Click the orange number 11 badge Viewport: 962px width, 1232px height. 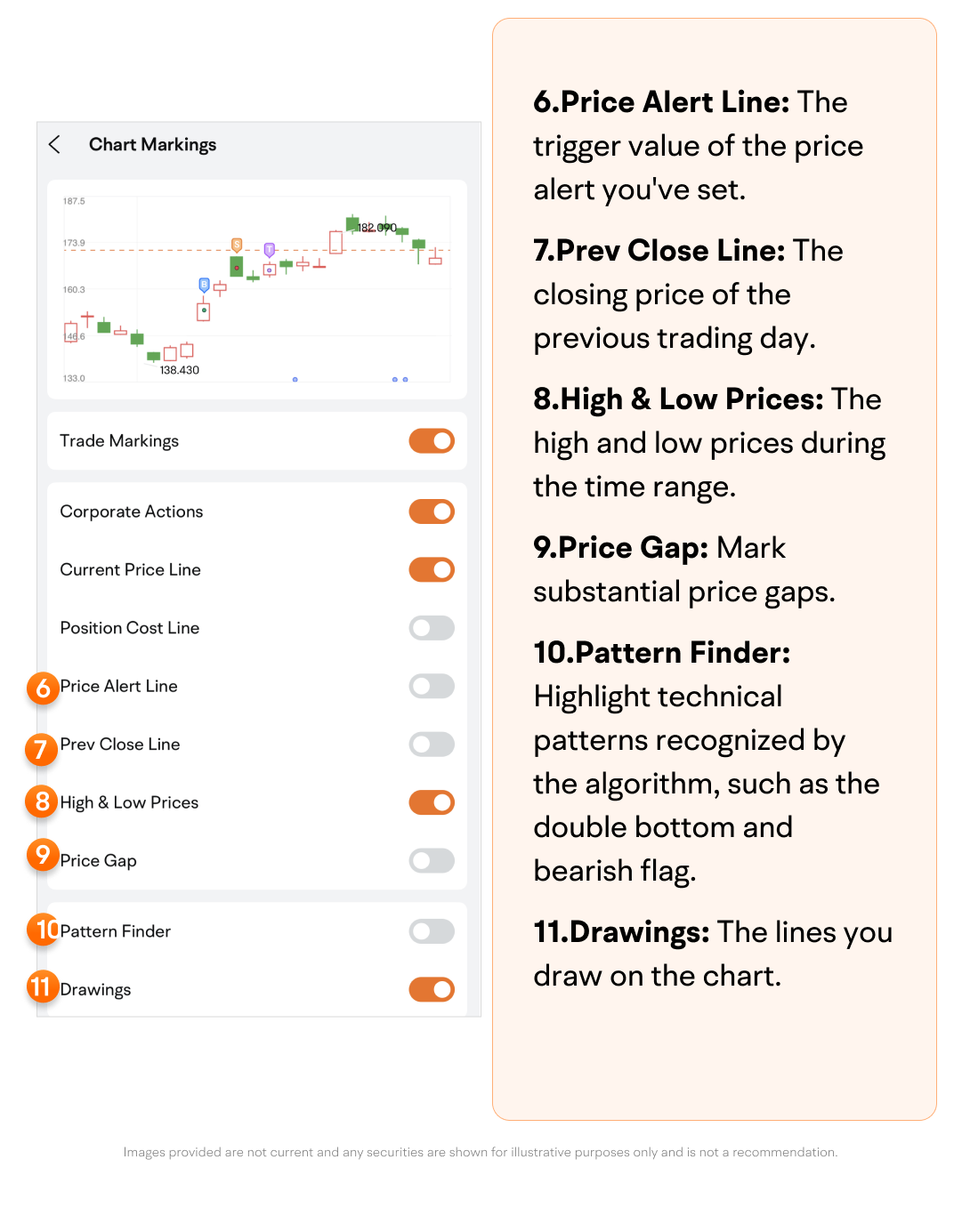click(x=42, y=987)
